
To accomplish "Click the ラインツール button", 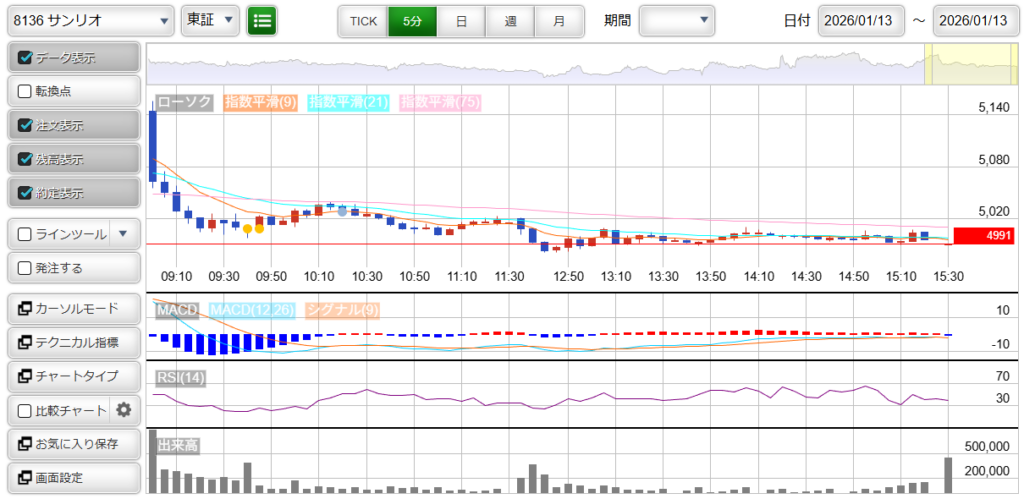I will (60, 234).
